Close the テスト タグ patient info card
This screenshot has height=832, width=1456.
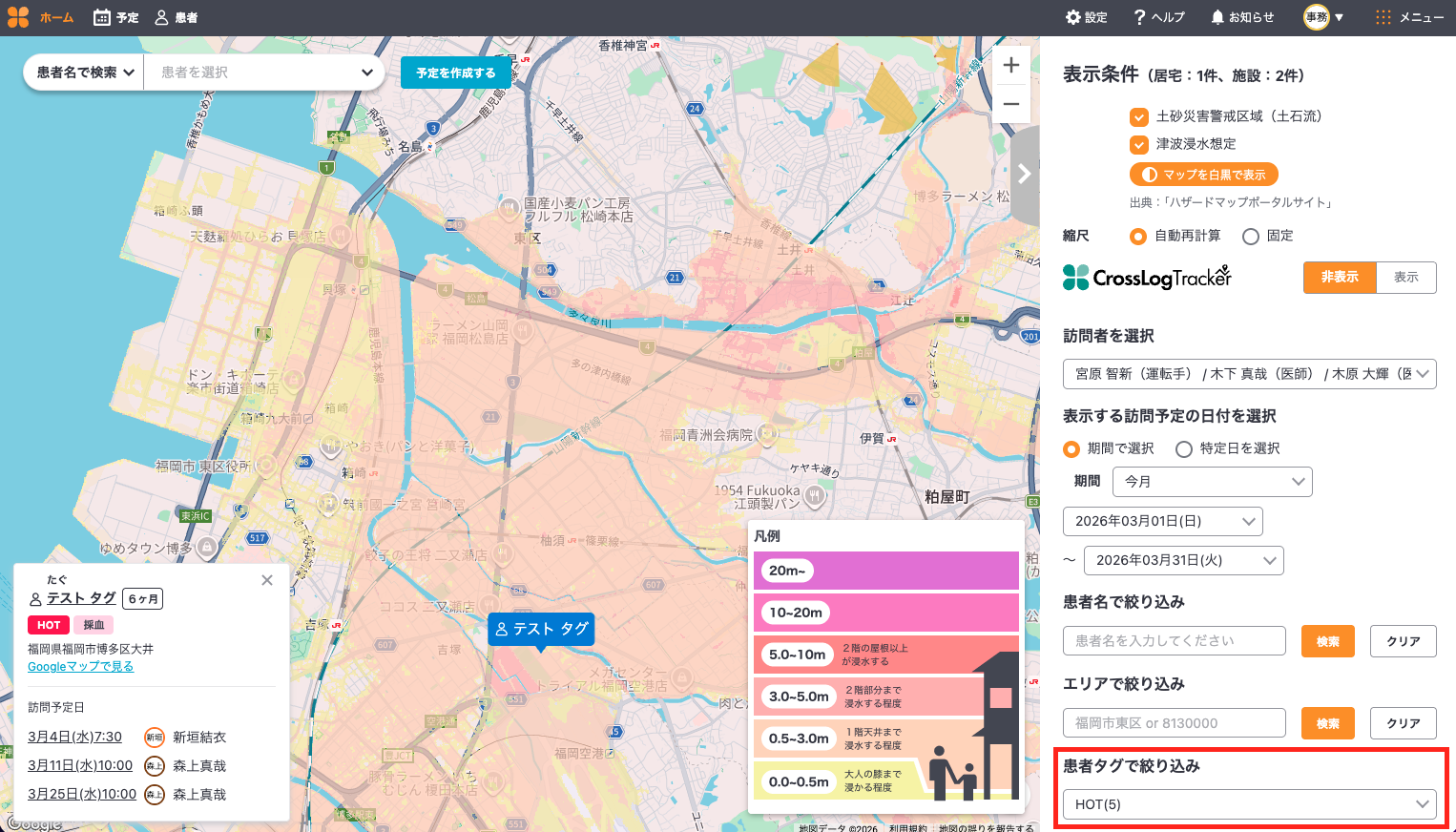click(x=267, y=580)
